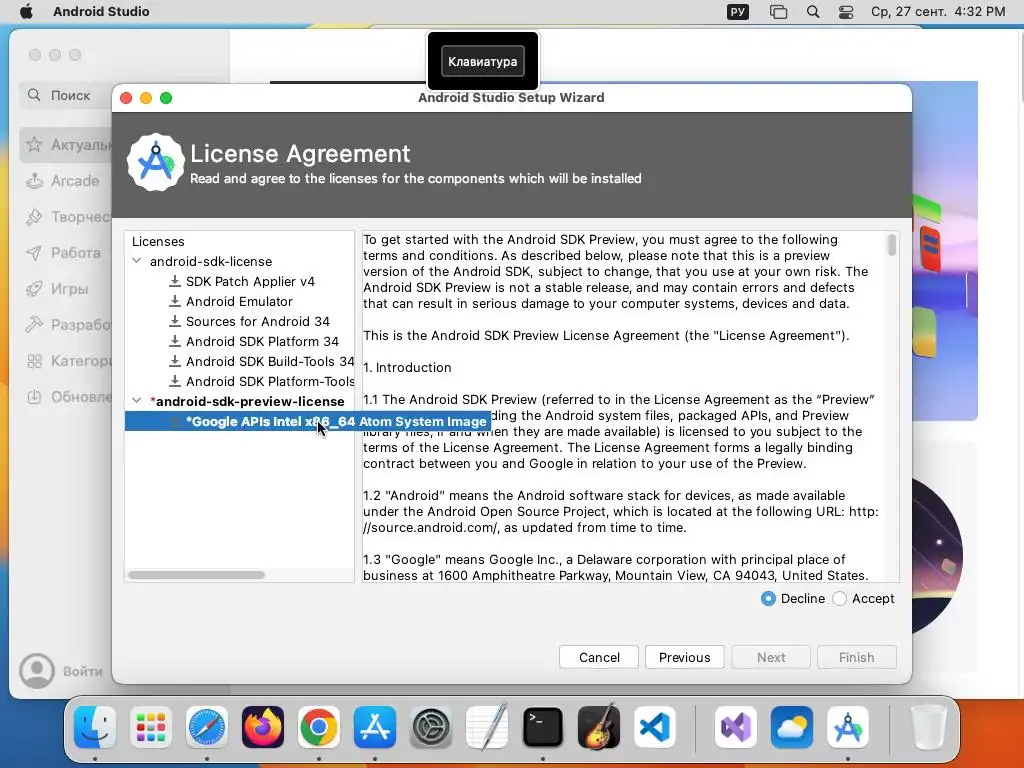Open Firefox from the Dock
The image size is (1024, 768).
[x=263, y=727]
